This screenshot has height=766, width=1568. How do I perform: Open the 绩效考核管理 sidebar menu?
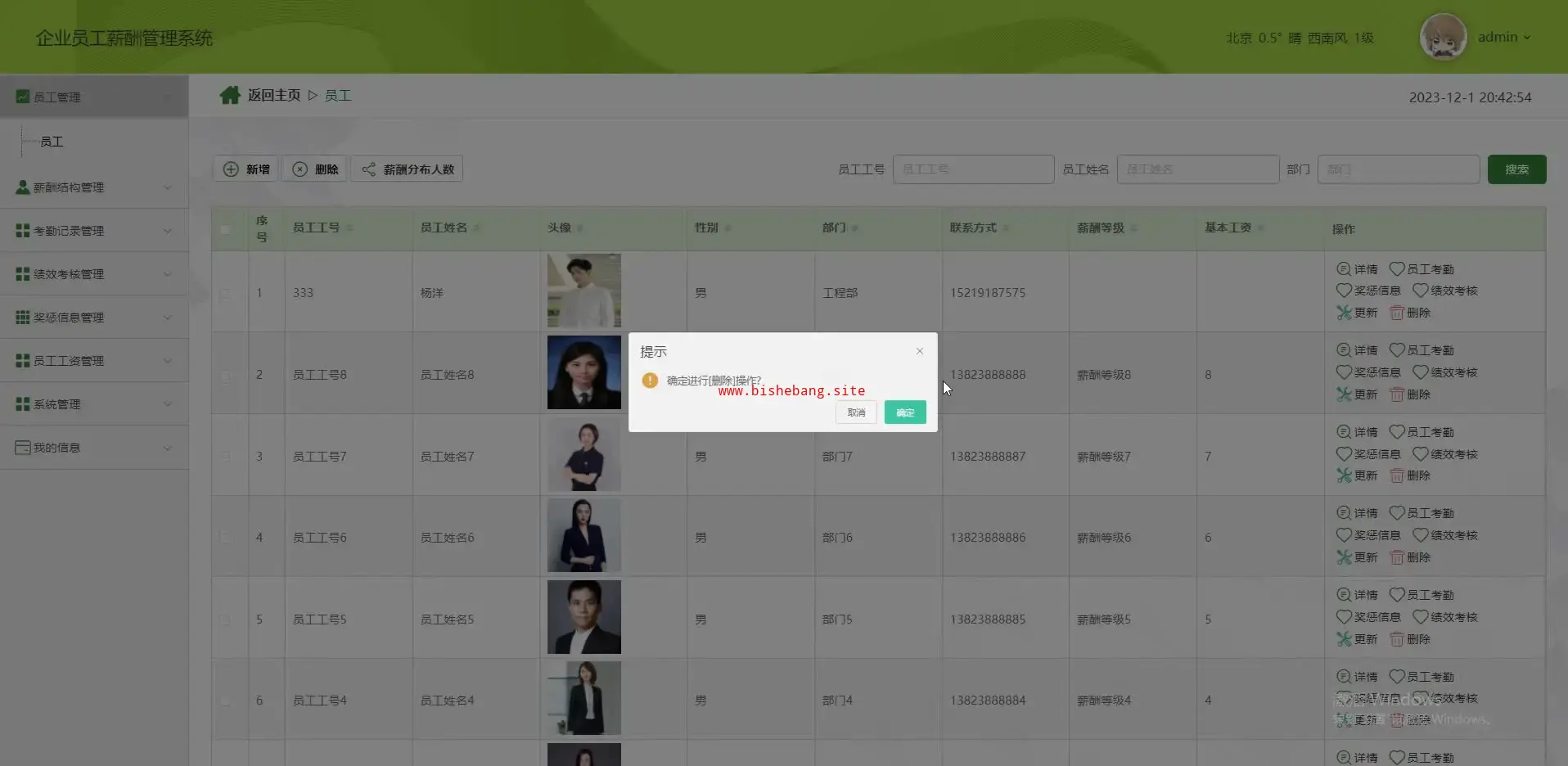pyautogui.click(x=94, y=274)
